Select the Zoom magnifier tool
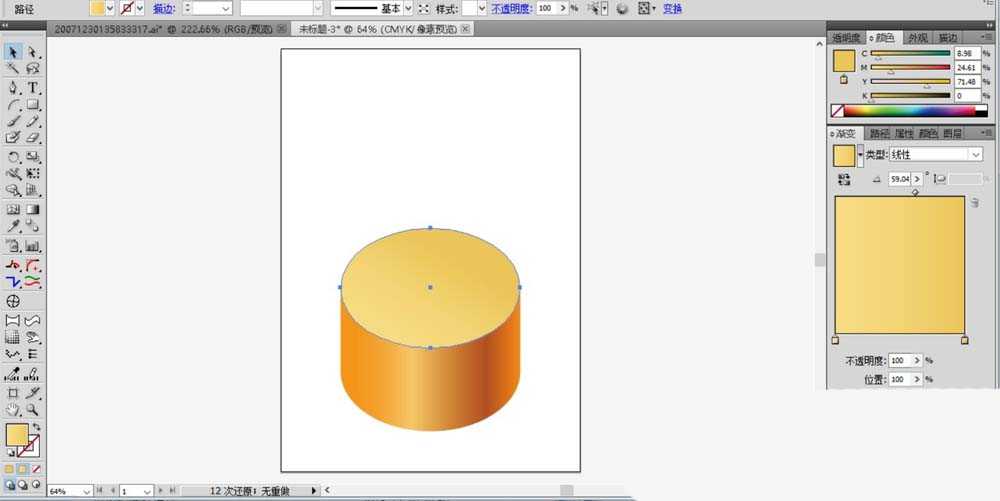 (33, 410)
